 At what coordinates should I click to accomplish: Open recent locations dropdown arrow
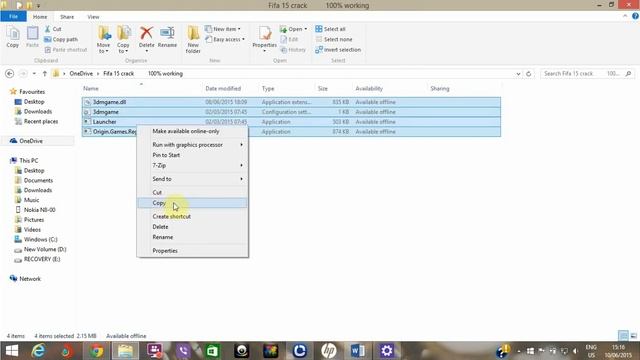(x=34, y=73)
